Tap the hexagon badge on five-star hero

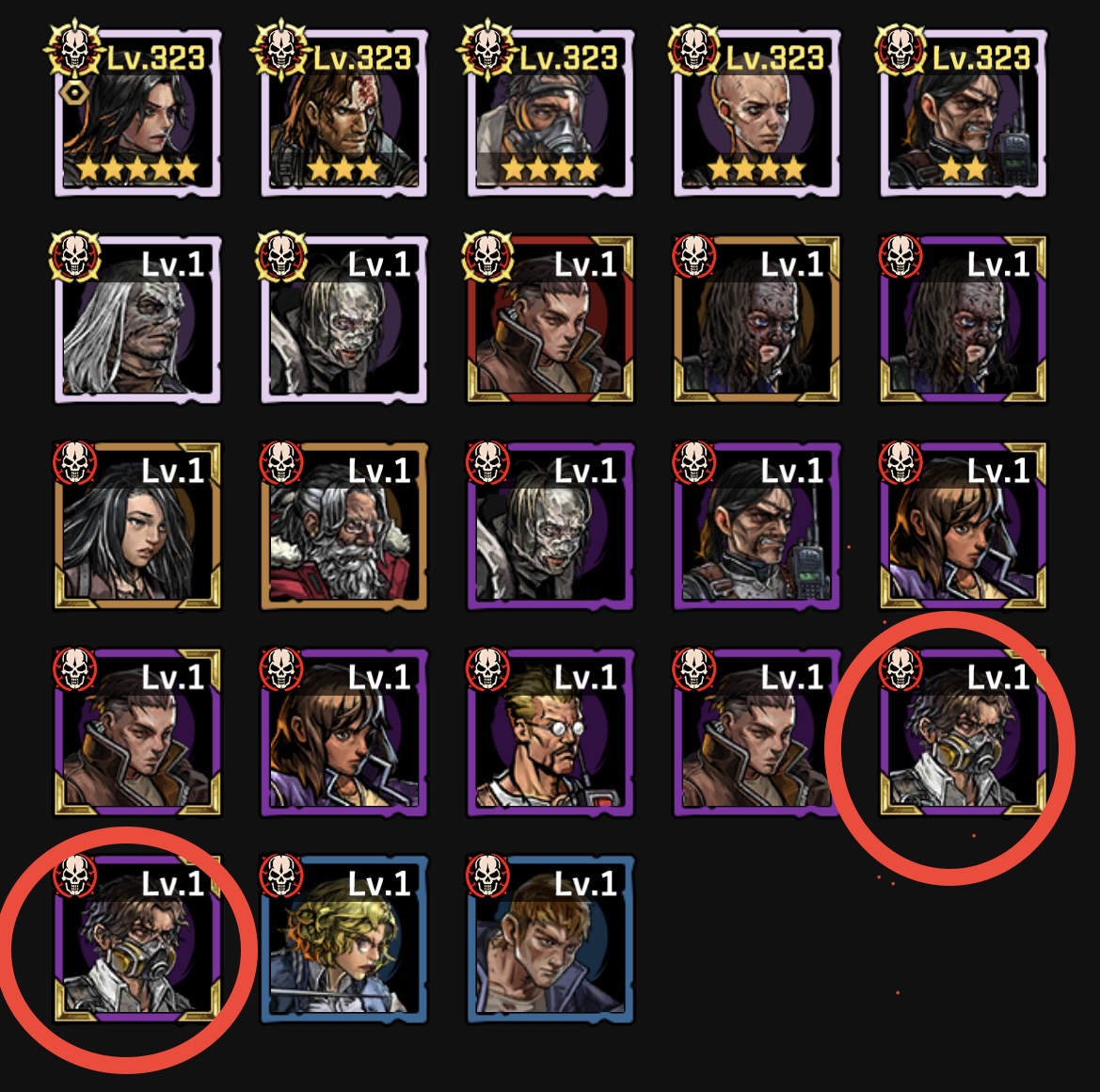pos(73,92)
